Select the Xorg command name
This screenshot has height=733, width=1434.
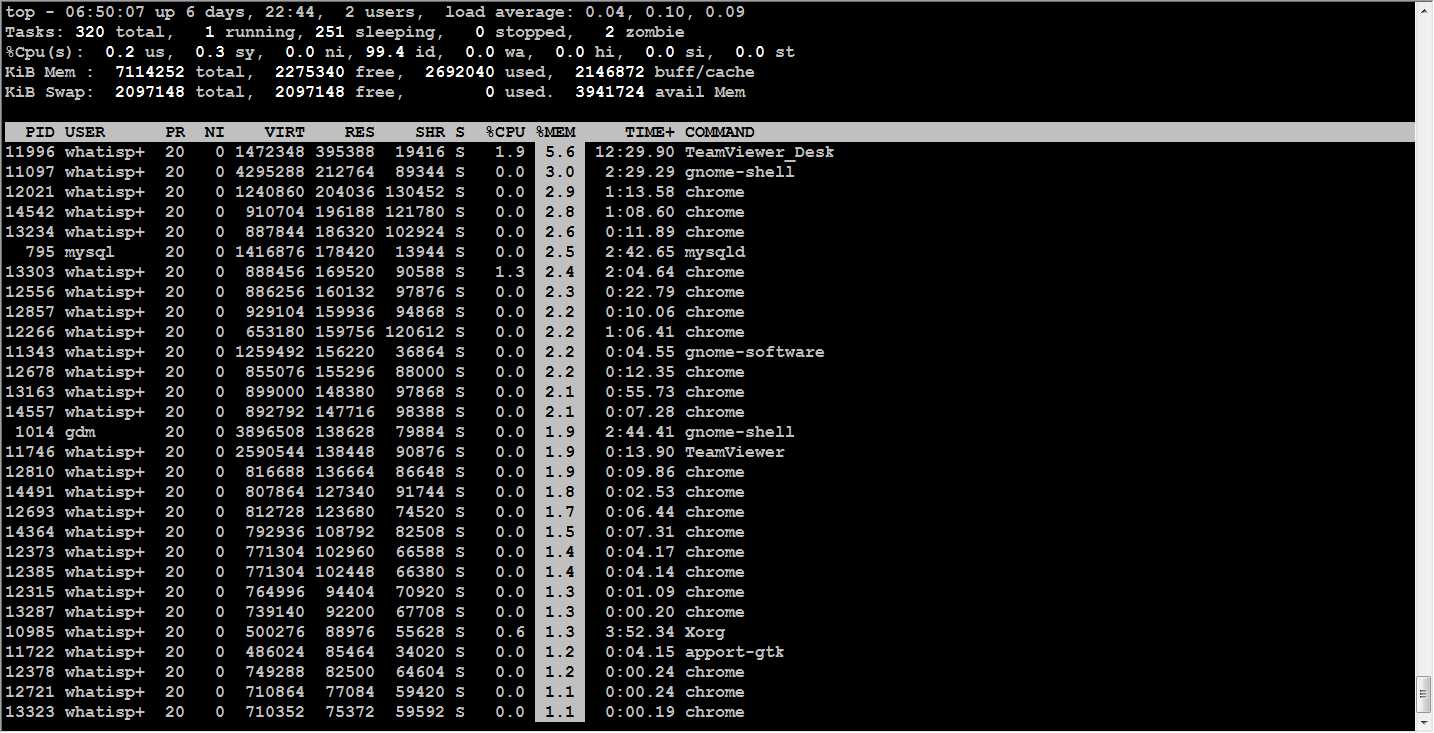705,632
